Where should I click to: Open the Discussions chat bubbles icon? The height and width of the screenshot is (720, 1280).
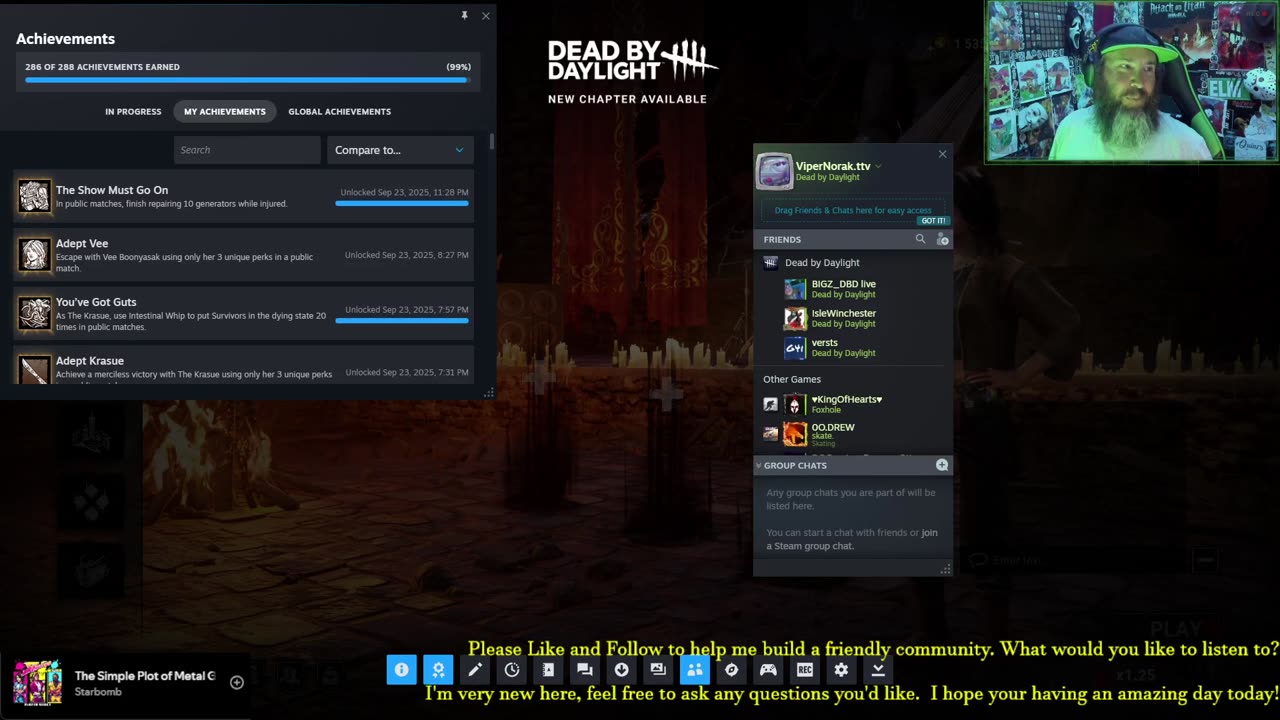point(585,670)
